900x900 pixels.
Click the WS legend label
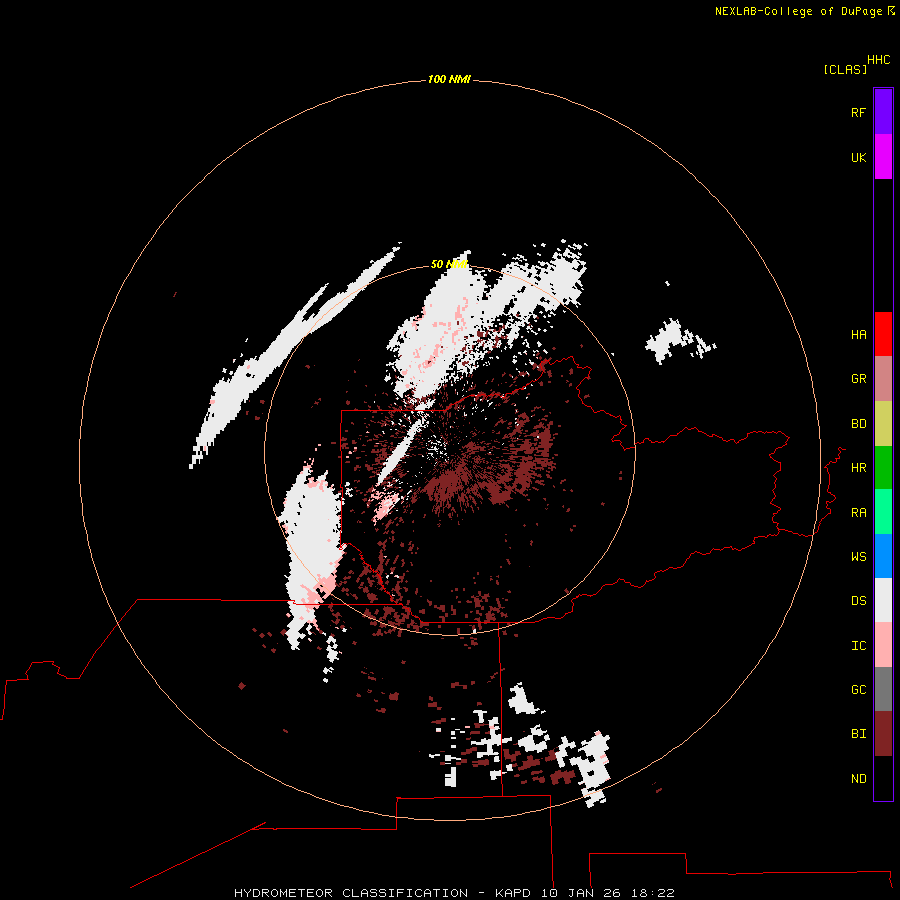(858, 557)
